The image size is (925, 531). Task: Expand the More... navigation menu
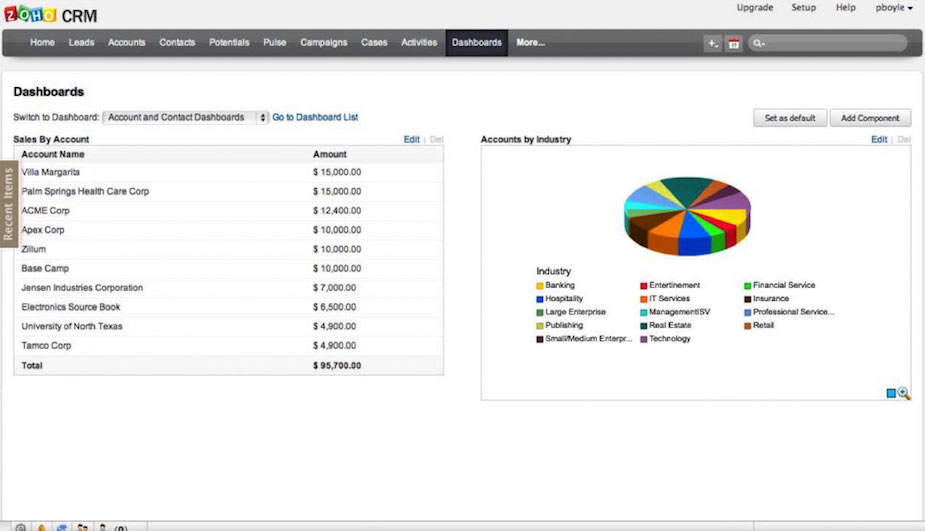[530, 42]
